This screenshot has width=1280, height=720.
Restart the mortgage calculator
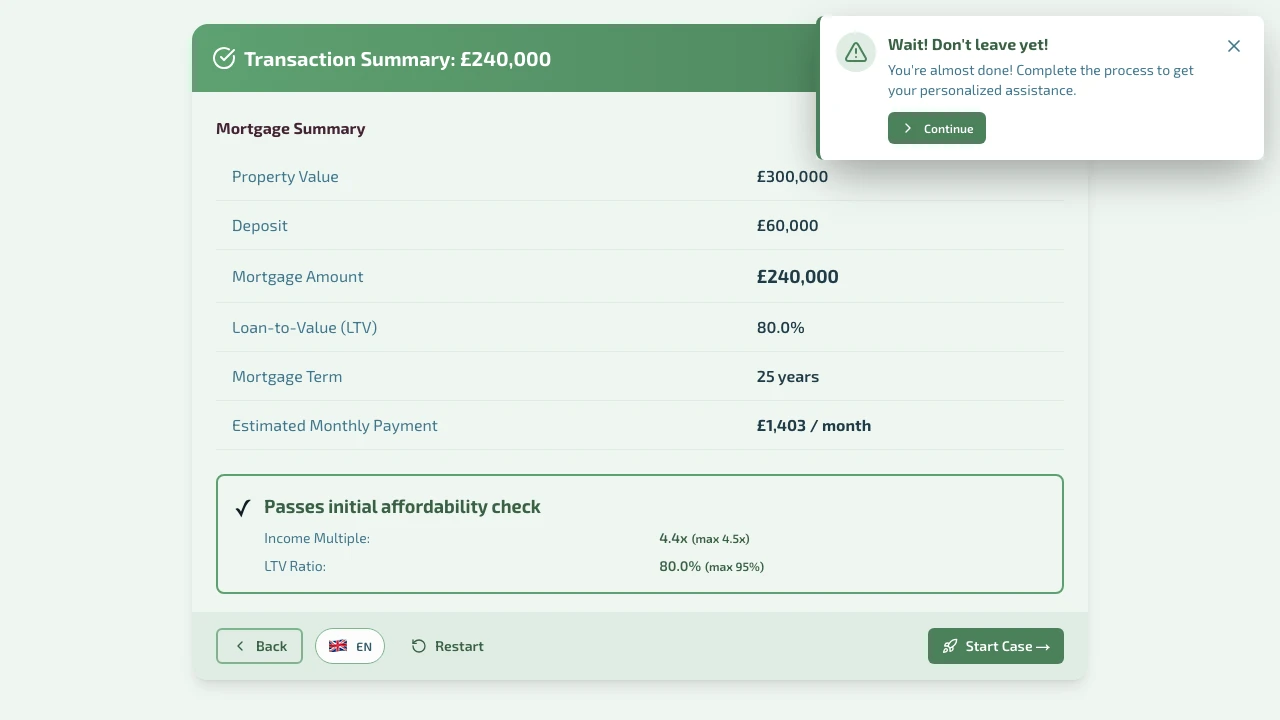(x=447, y=646)
